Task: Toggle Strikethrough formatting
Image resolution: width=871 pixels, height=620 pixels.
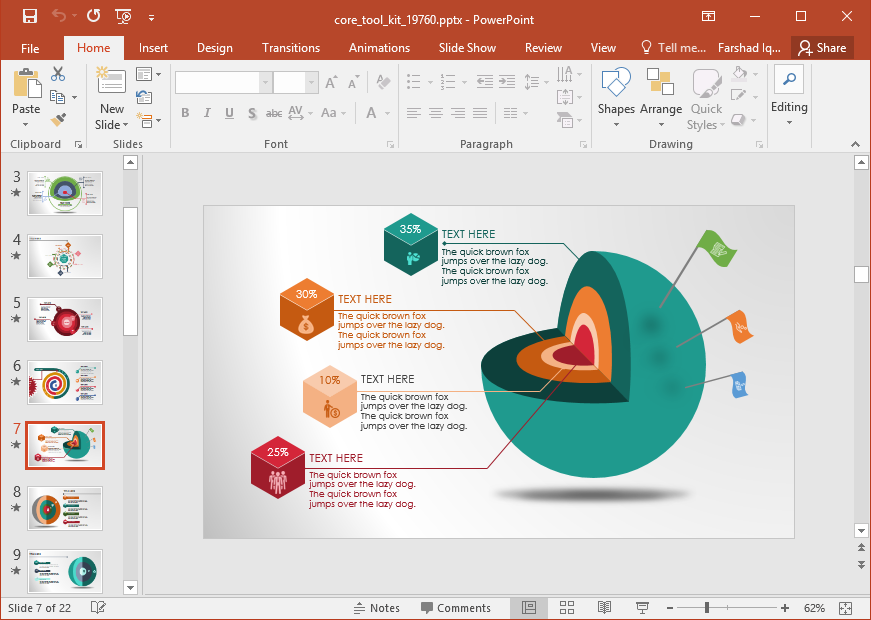Action: pyautogui.click(x=274, y=113)
